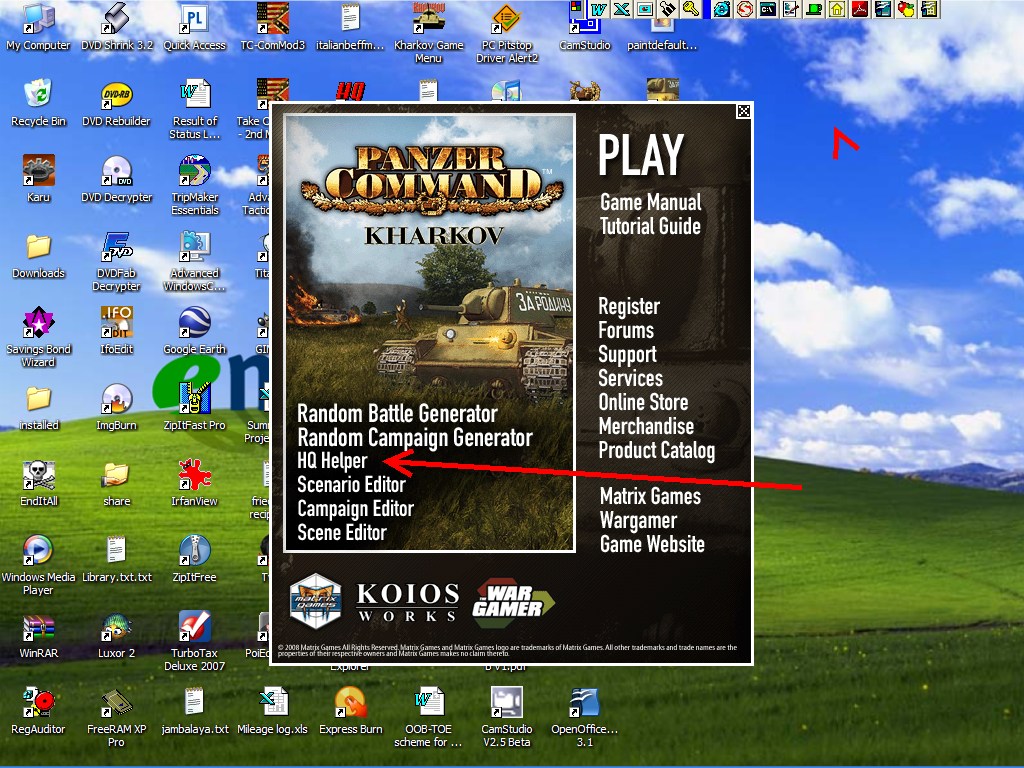Image resolution: width=1024 pixels, height=768 pixels.
Task: Open Savings Bond Wizard icon
Action: click(x=38, y=337)
